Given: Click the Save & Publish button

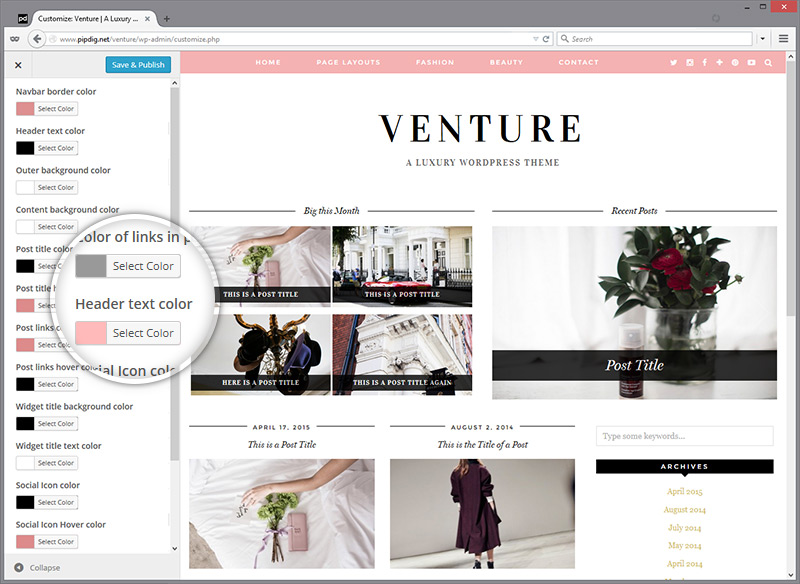Looking at the screenshot, I should (138, 65).
